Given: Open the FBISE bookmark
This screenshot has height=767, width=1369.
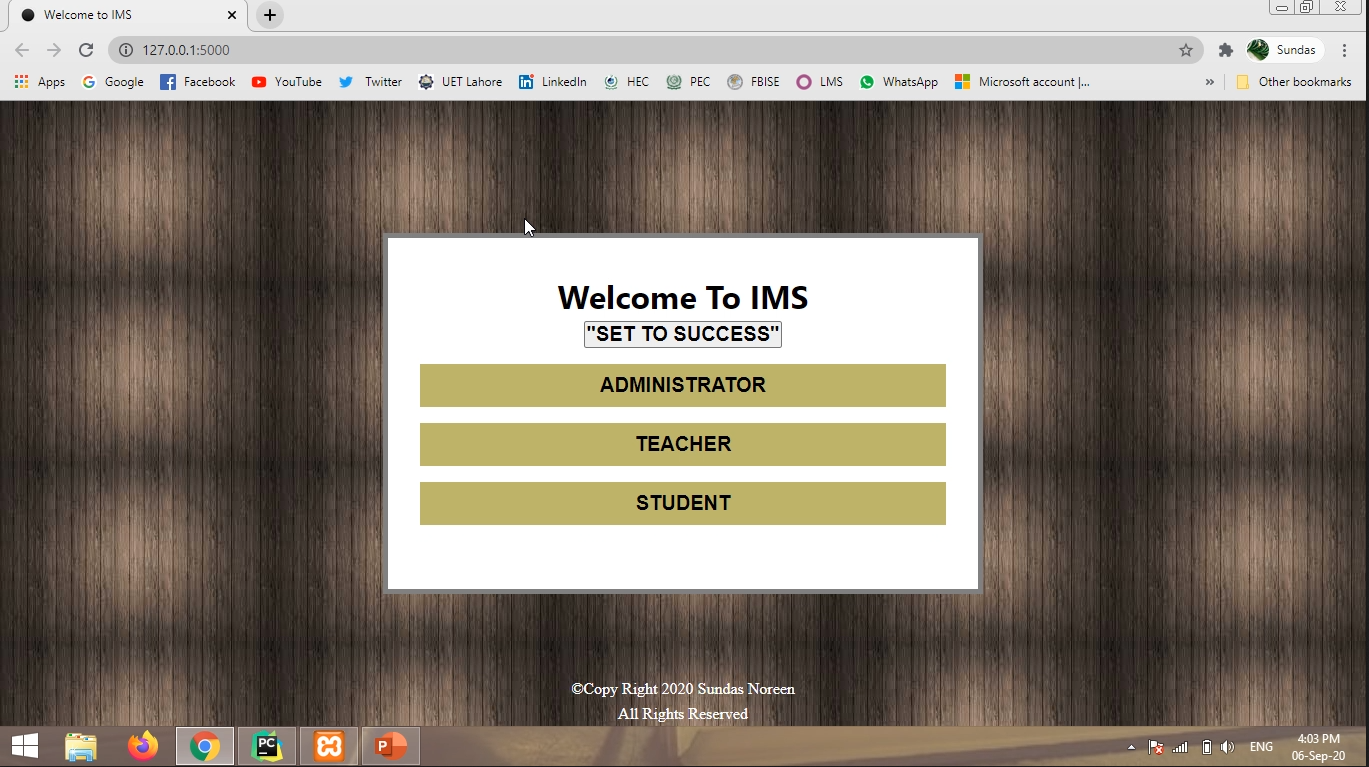Looking at the screenshot, I should (754, 82).
